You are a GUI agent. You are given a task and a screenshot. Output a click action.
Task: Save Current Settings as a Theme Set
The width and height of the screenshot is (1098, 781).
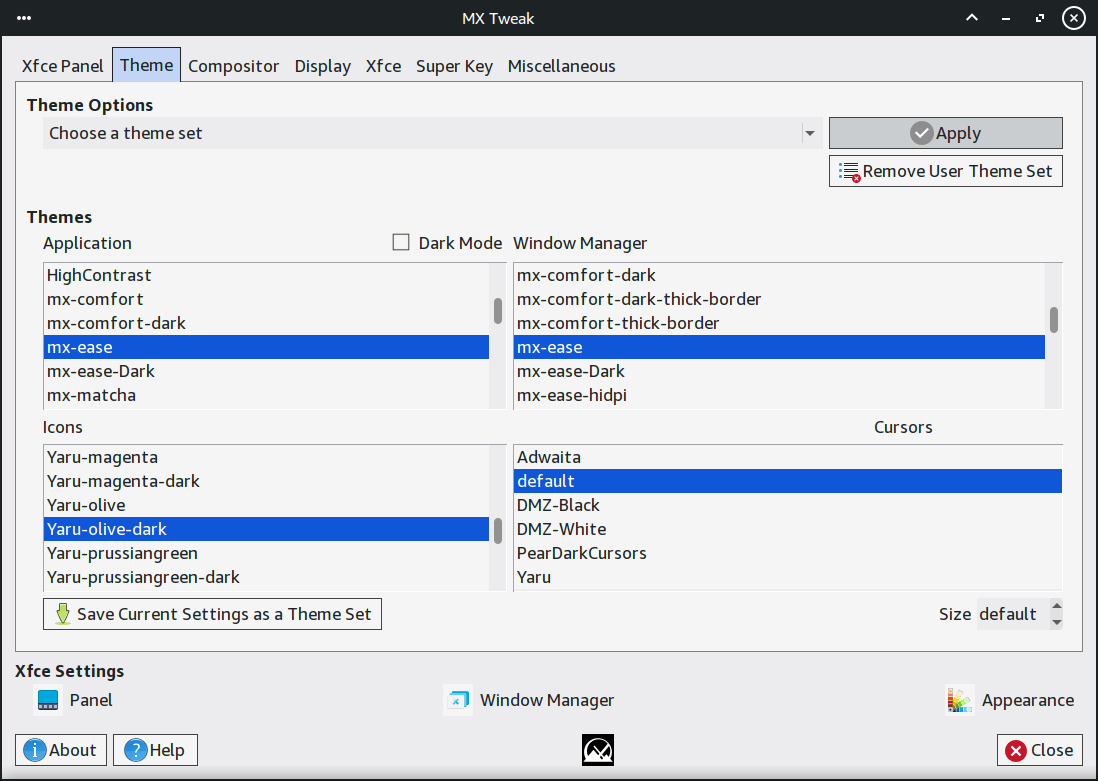pyautogui.click(x=212, y=614)
